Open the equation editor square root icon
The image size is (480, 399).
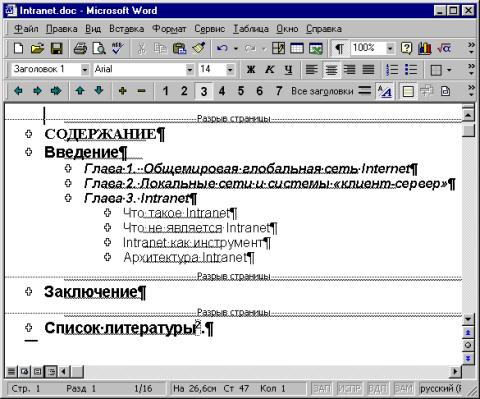click(444, 49)
